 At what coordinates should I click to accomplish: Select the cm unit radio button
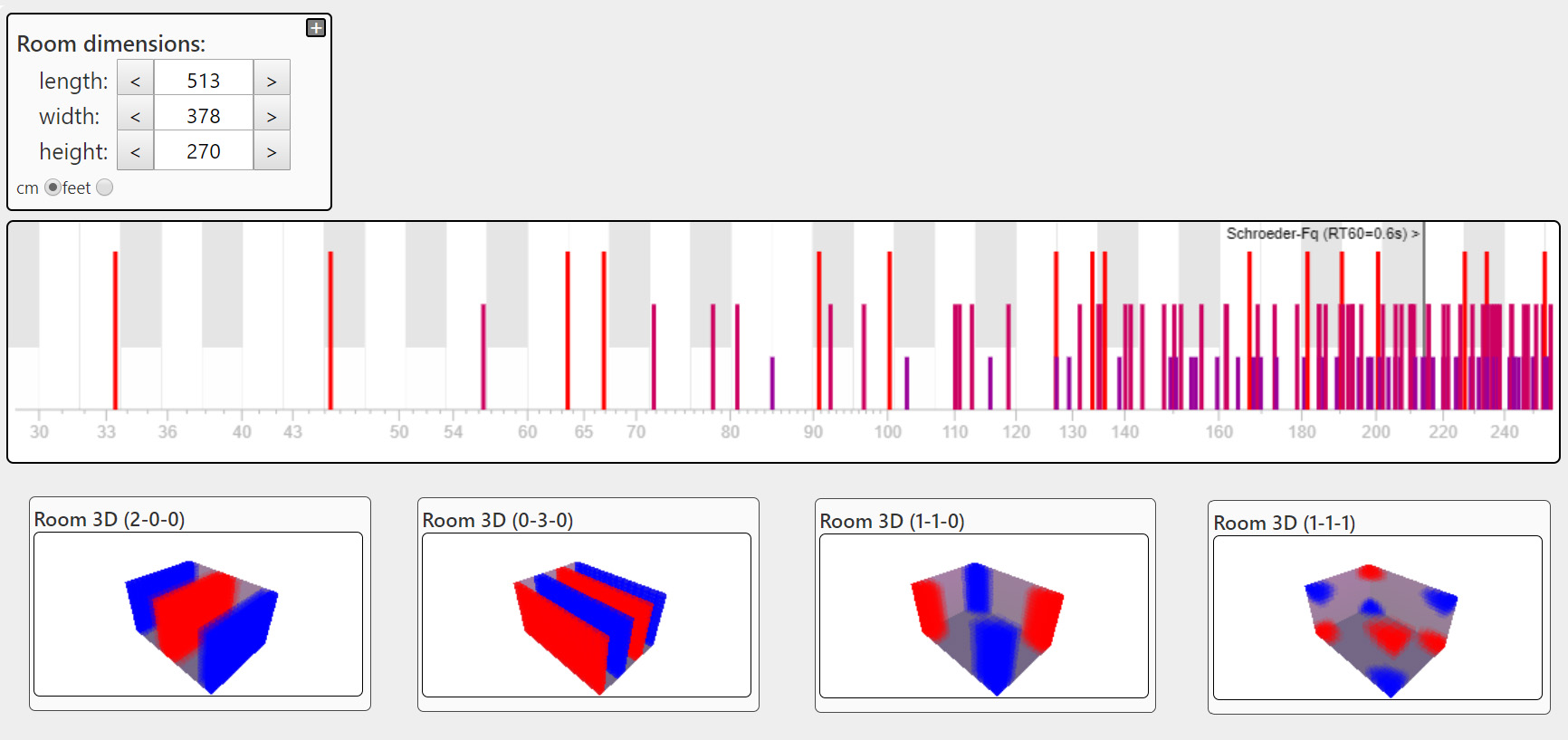tap(53, 187)
